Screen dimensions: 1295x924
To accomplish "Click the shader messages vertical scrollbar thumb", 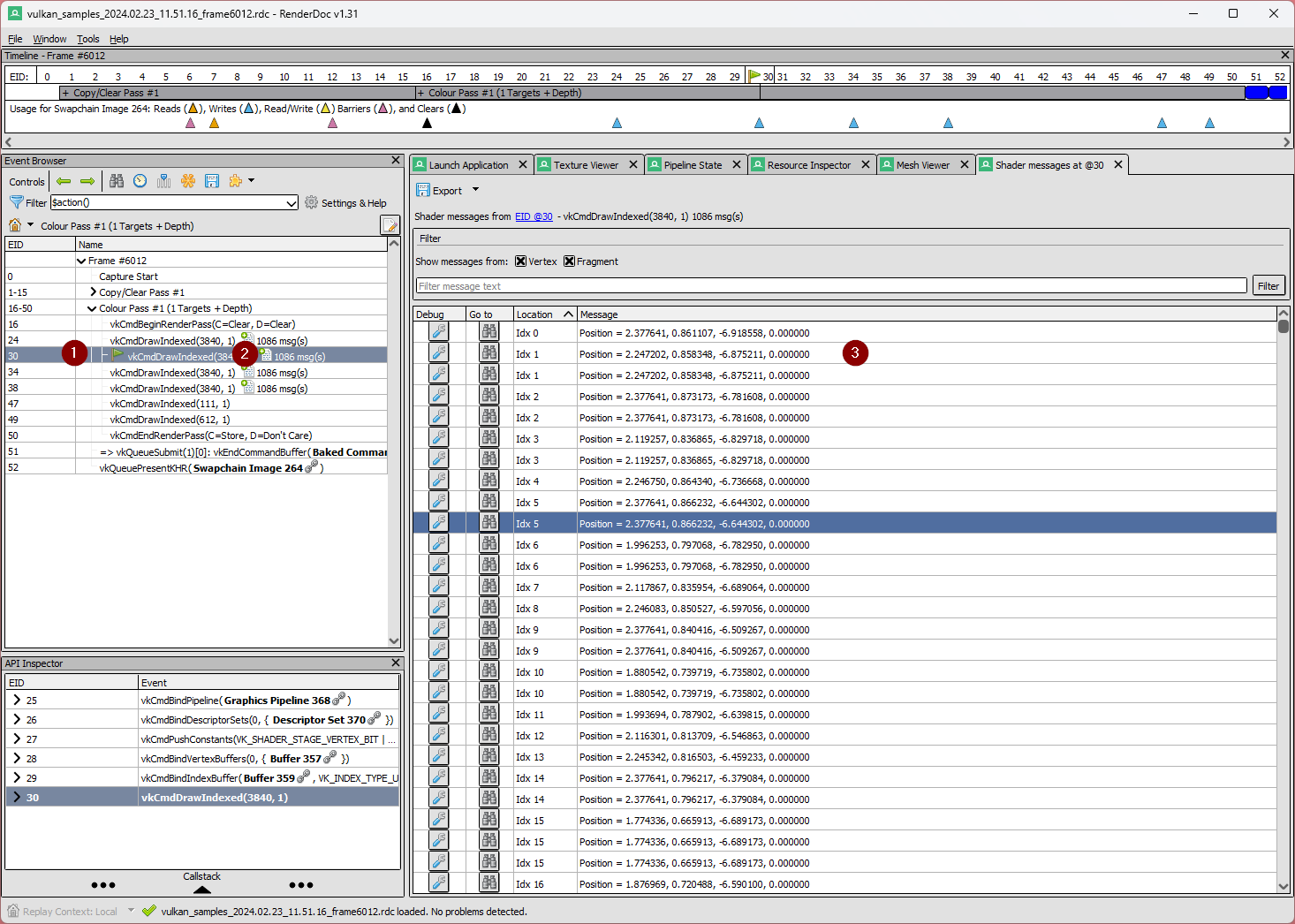I will 1284,326.
